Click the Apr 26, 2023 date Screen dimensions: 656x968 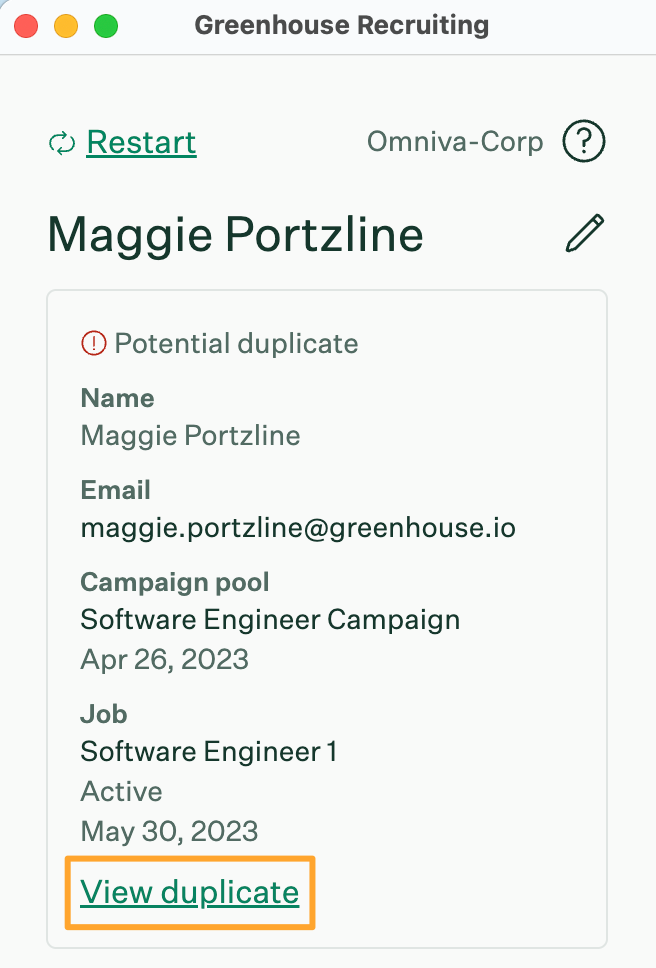click(x=165, y=659)
